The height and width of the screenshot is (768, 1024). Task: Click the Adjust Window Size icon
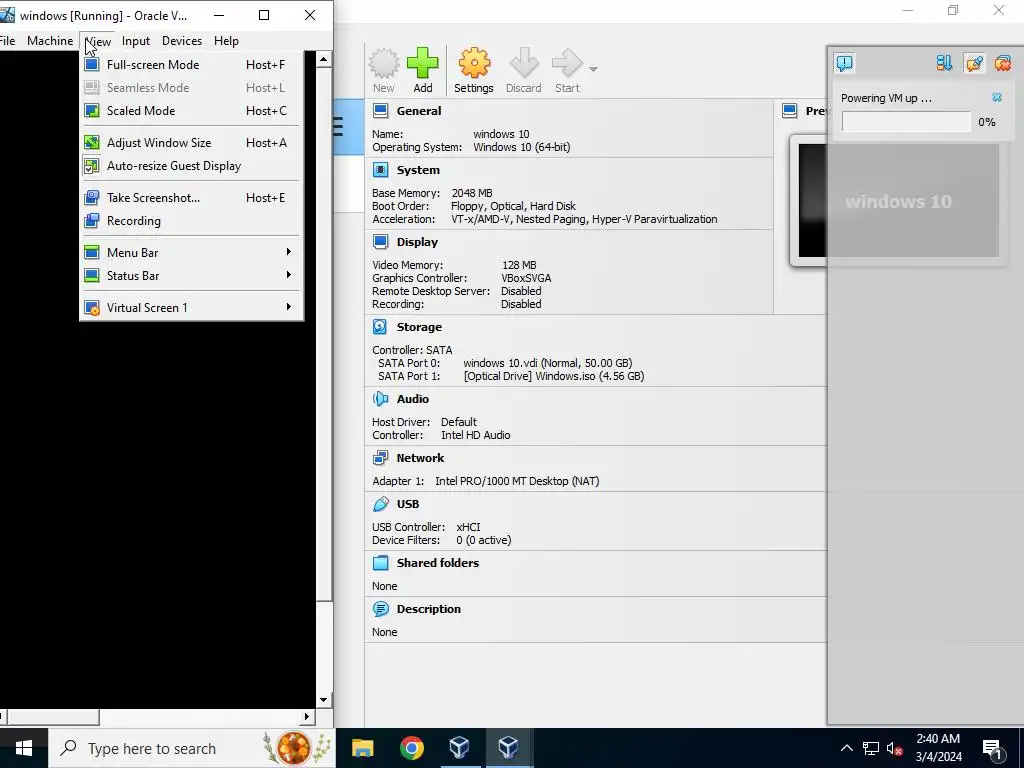tap(92, 142)
